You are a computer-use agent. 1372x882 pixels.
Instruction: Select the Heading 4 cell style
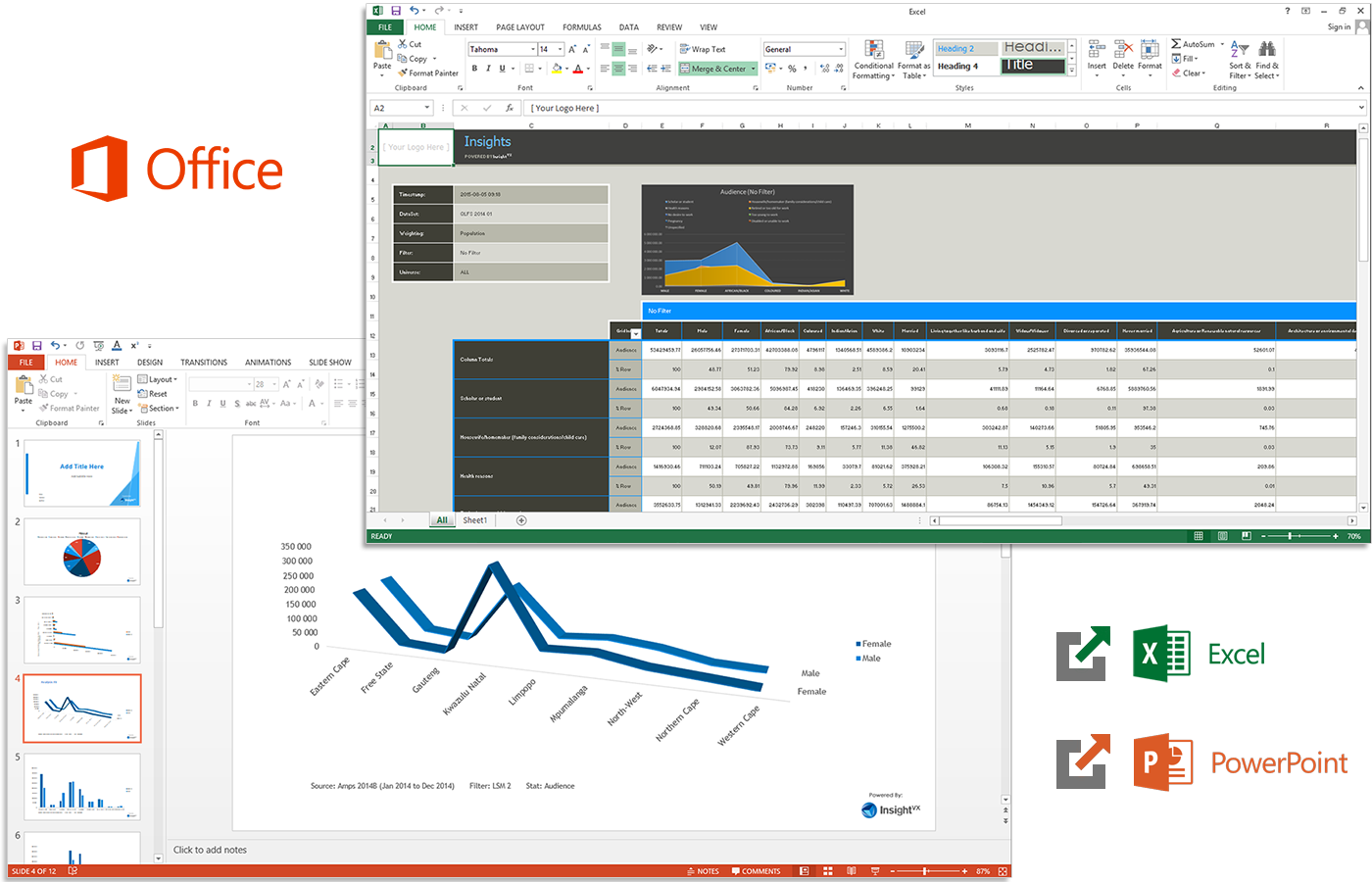[x=966, y=67]
